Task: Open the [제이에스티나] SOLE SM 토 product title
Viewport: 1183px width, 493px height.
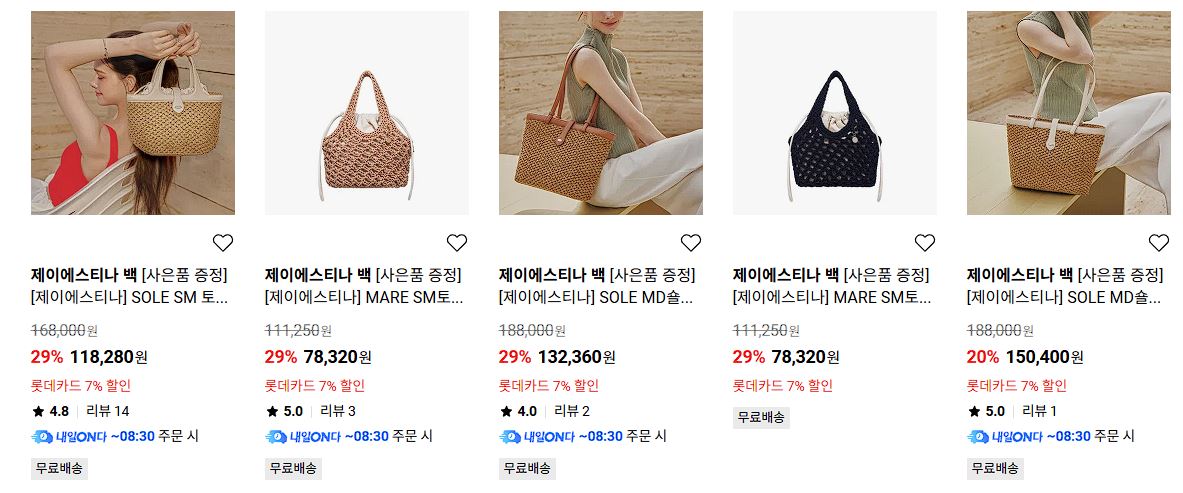Action: [129, 298]
